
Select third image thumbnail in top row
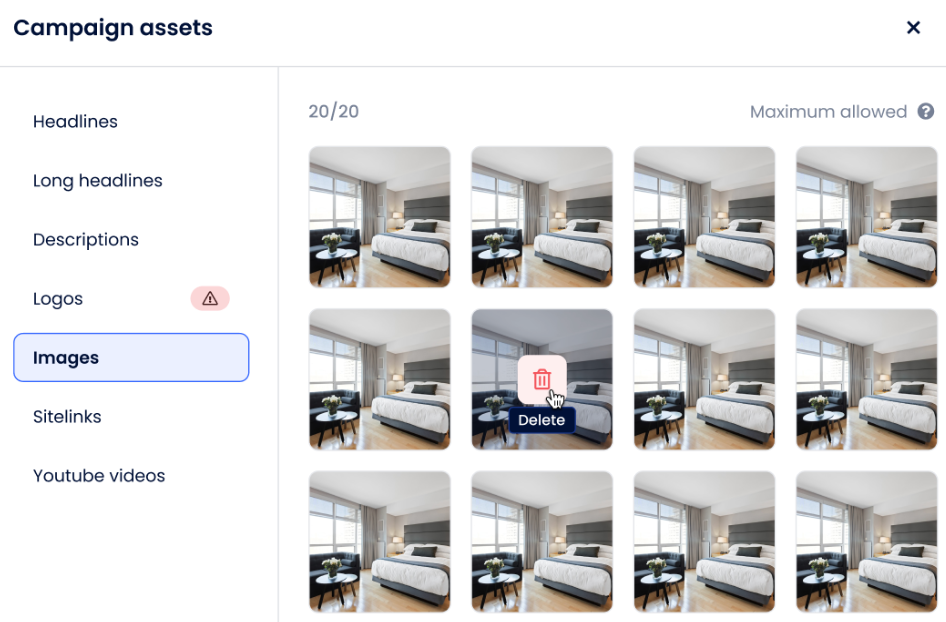pos(705,217)
